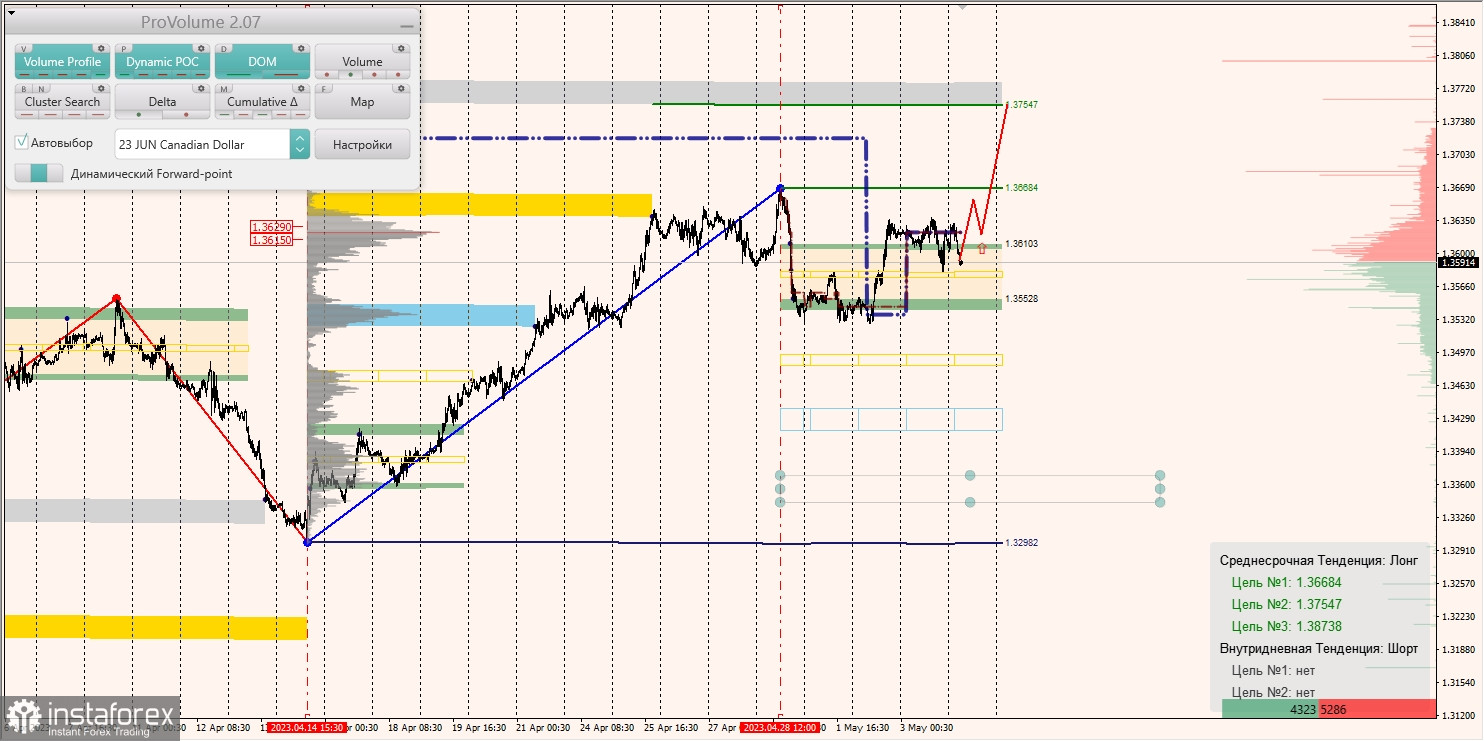Click gray chart shift triangle at top
Screen dimensions: 1484x741
tap(962, 5)
